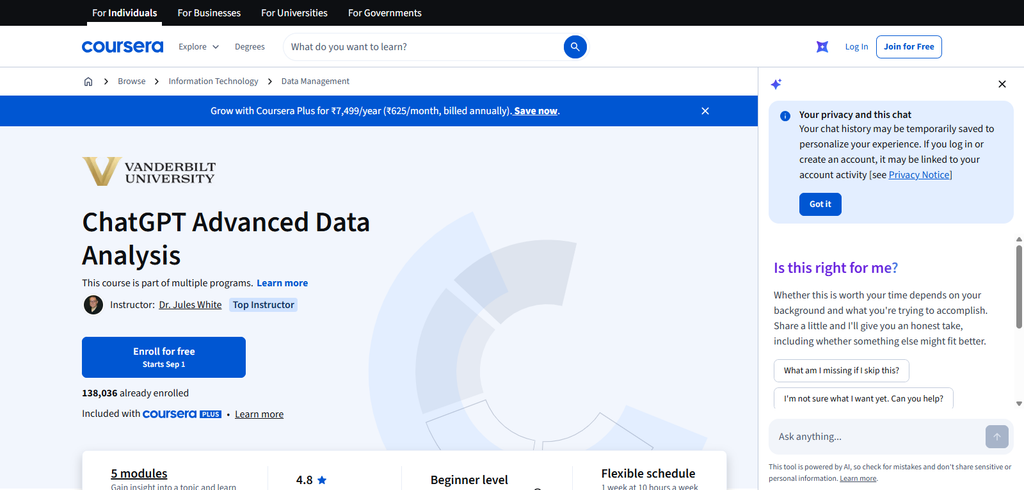Click the Top Instructor badge
1024x490 pixels.
coord(263,304)
